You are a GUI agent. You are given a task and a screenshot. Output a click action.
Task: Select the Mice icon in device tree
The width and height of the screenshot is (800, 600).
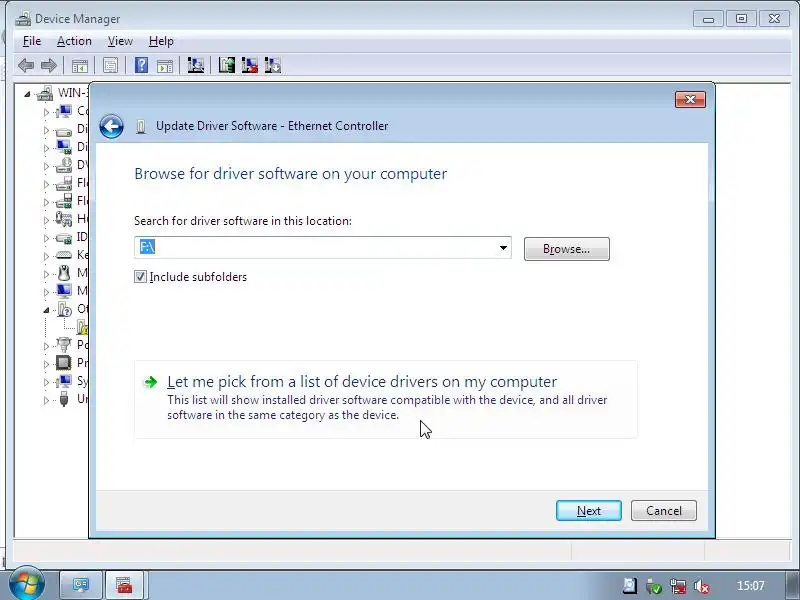coord(64,273)
